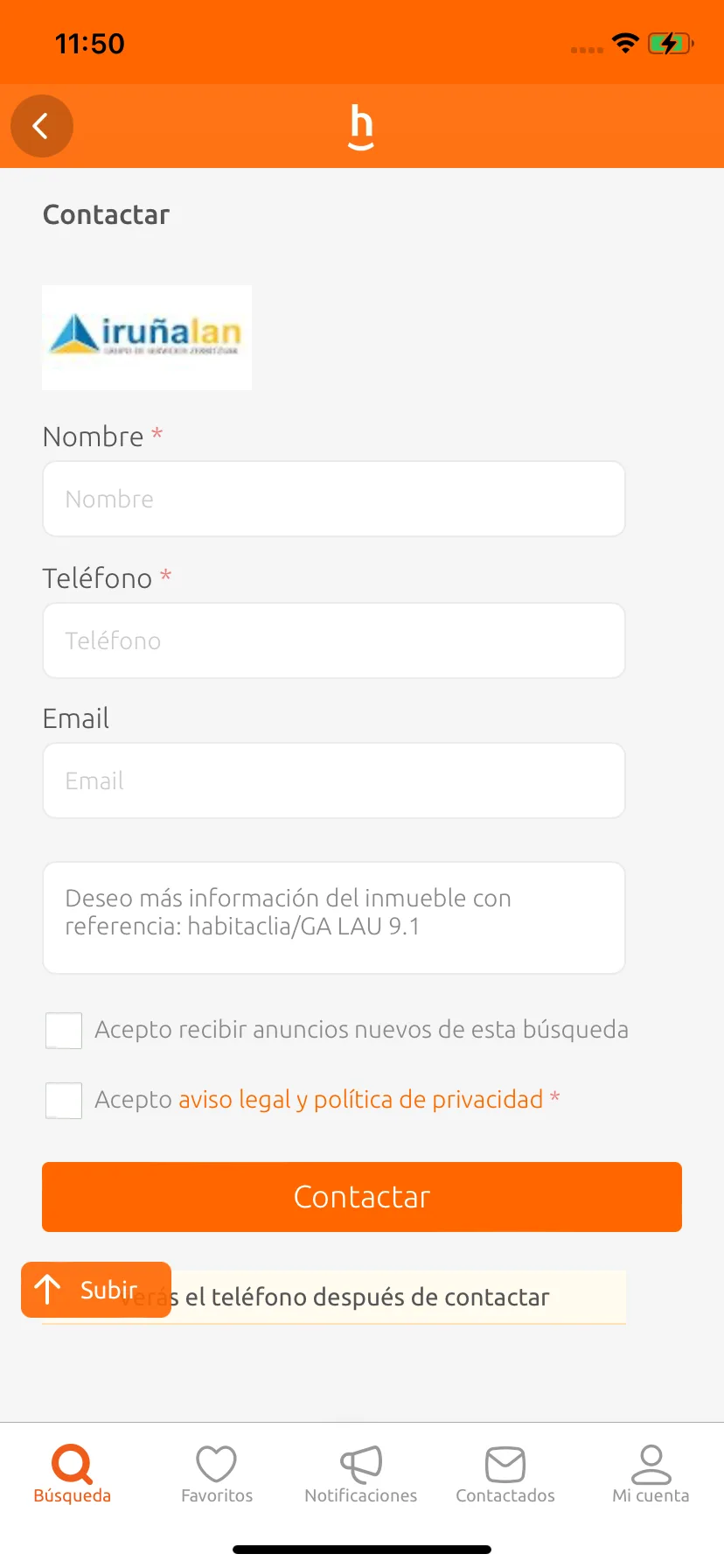Open the Favoritos heart tab
The height and width of the screenshot is (1568, 724).
coord(217,1473)
